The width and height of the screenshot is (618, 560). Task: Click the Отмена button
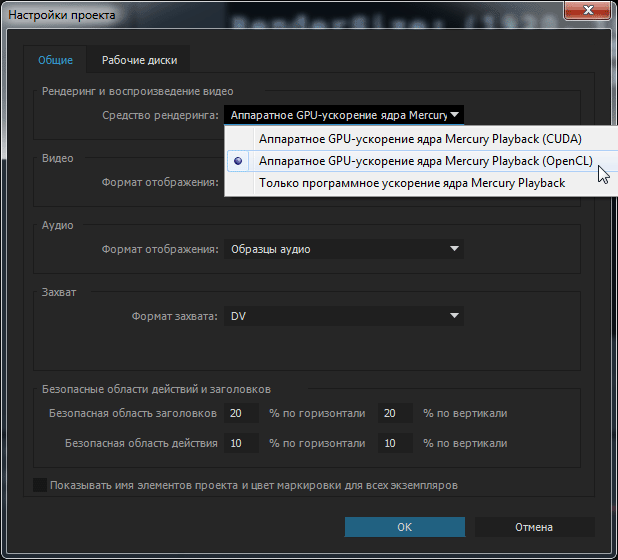(x=534, y=527)
